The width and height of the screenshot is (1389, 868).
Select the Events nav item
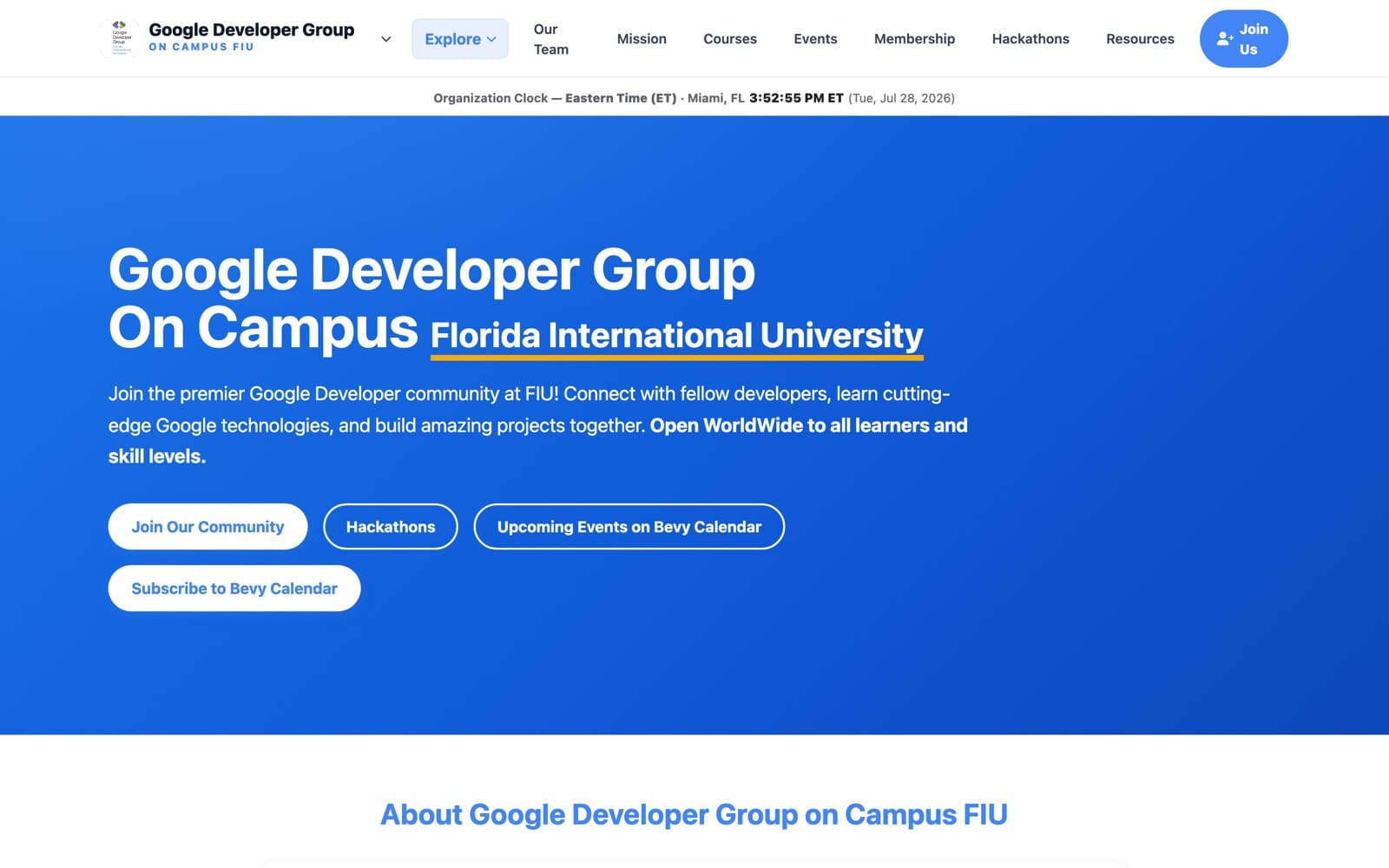click(x=815, y=39)
